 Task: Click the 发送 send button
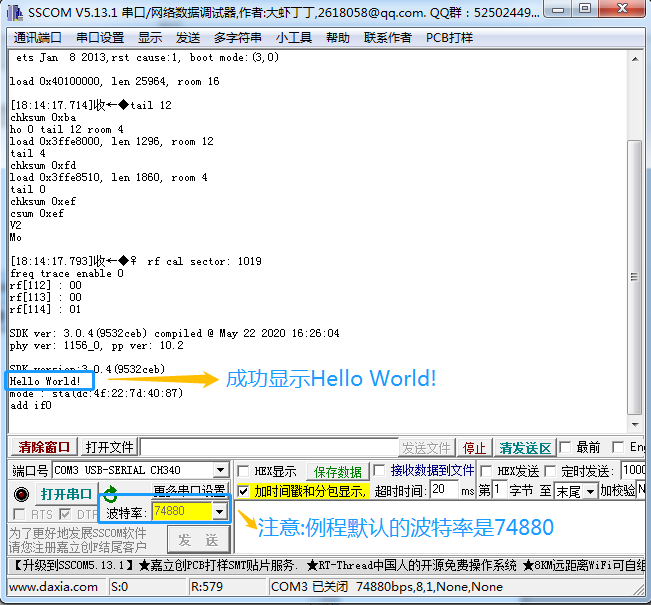[x=198, y=539]
